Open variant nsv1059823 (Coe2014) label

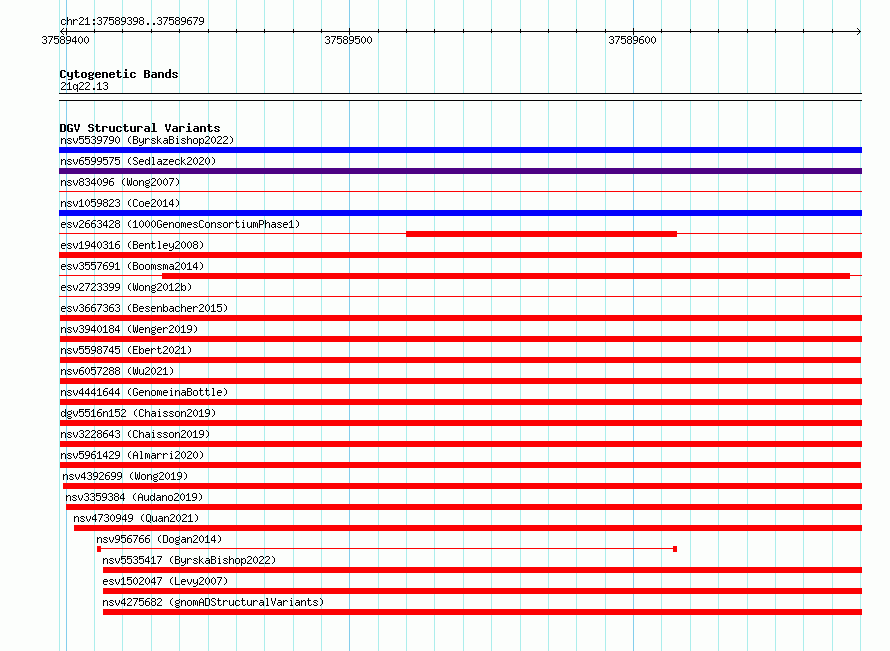(120, 203)
